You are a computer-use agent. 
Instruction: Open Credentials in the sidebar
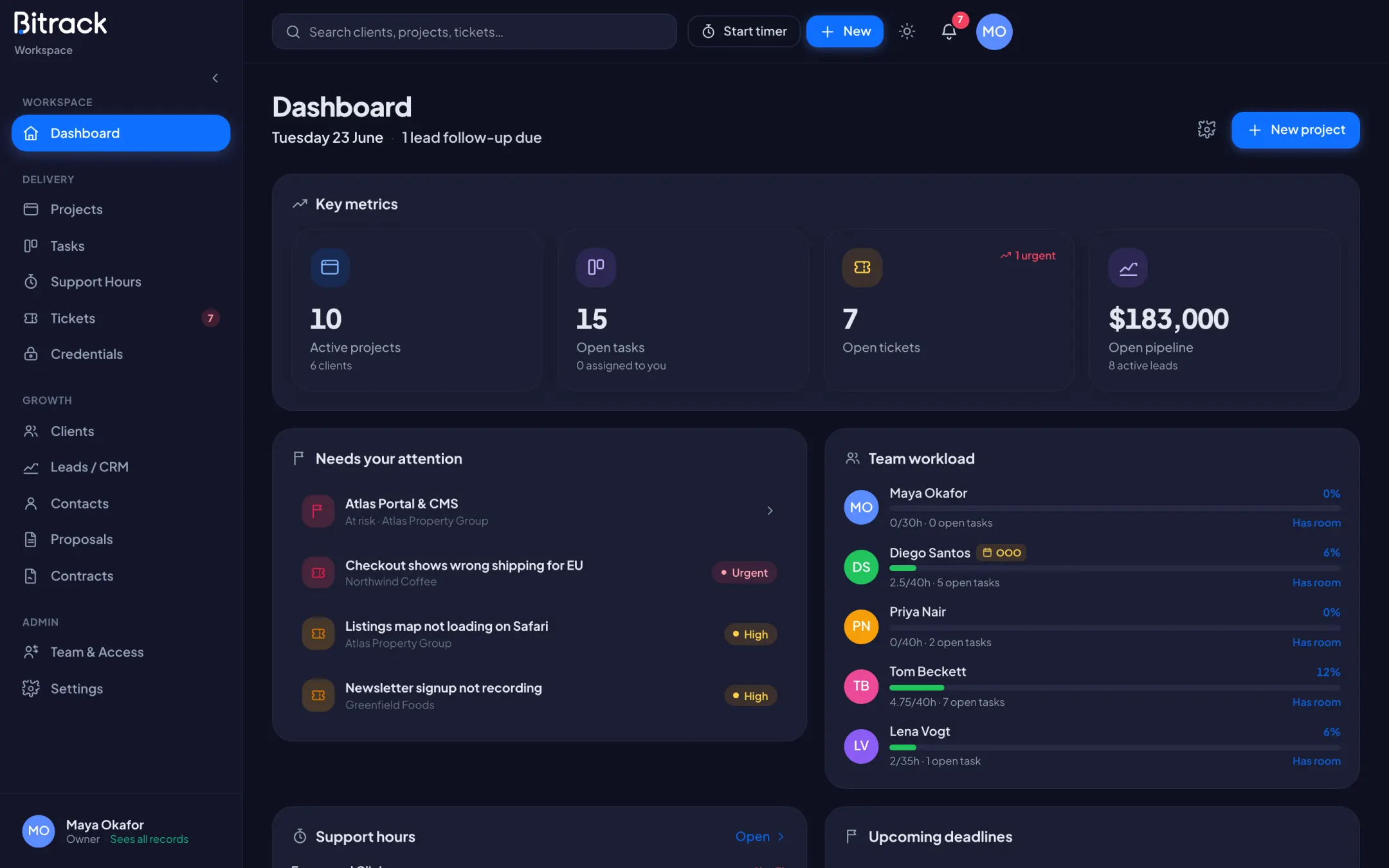tap(121, 354)
